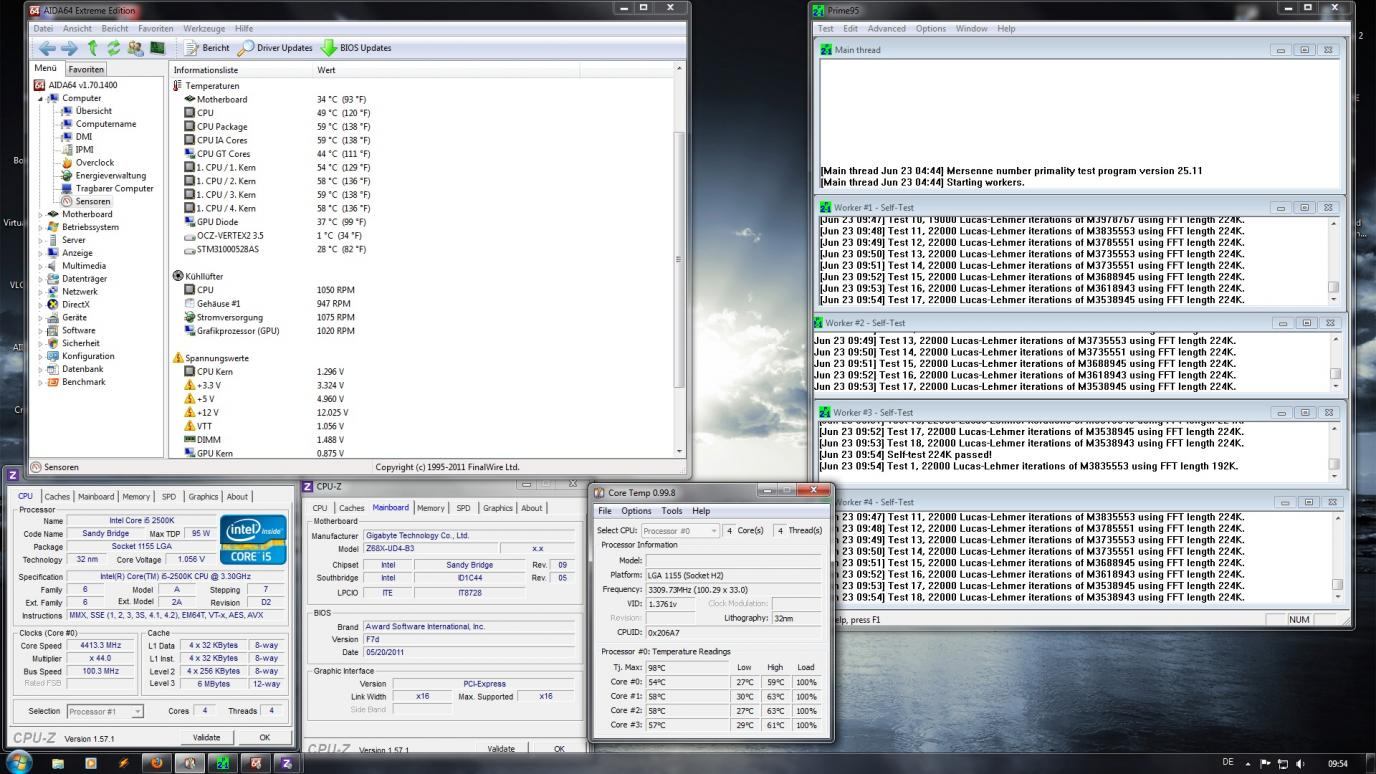Click AIDA64 green monitor board toolbar icon
The height and width of the screenshot is (774, 1376).
click(157, 48)
